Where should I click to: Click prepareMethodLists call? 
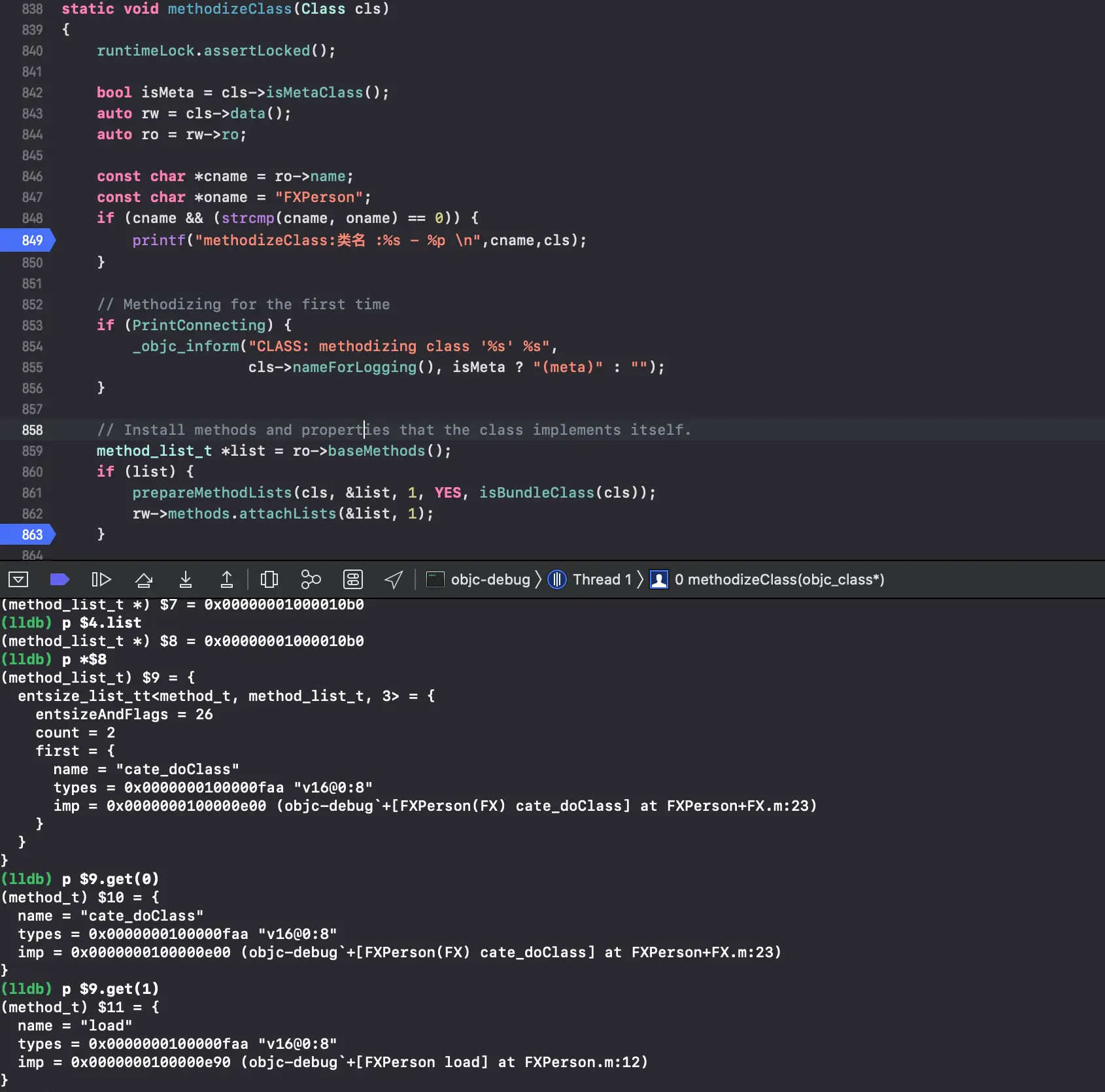click(x=212, y=492)
